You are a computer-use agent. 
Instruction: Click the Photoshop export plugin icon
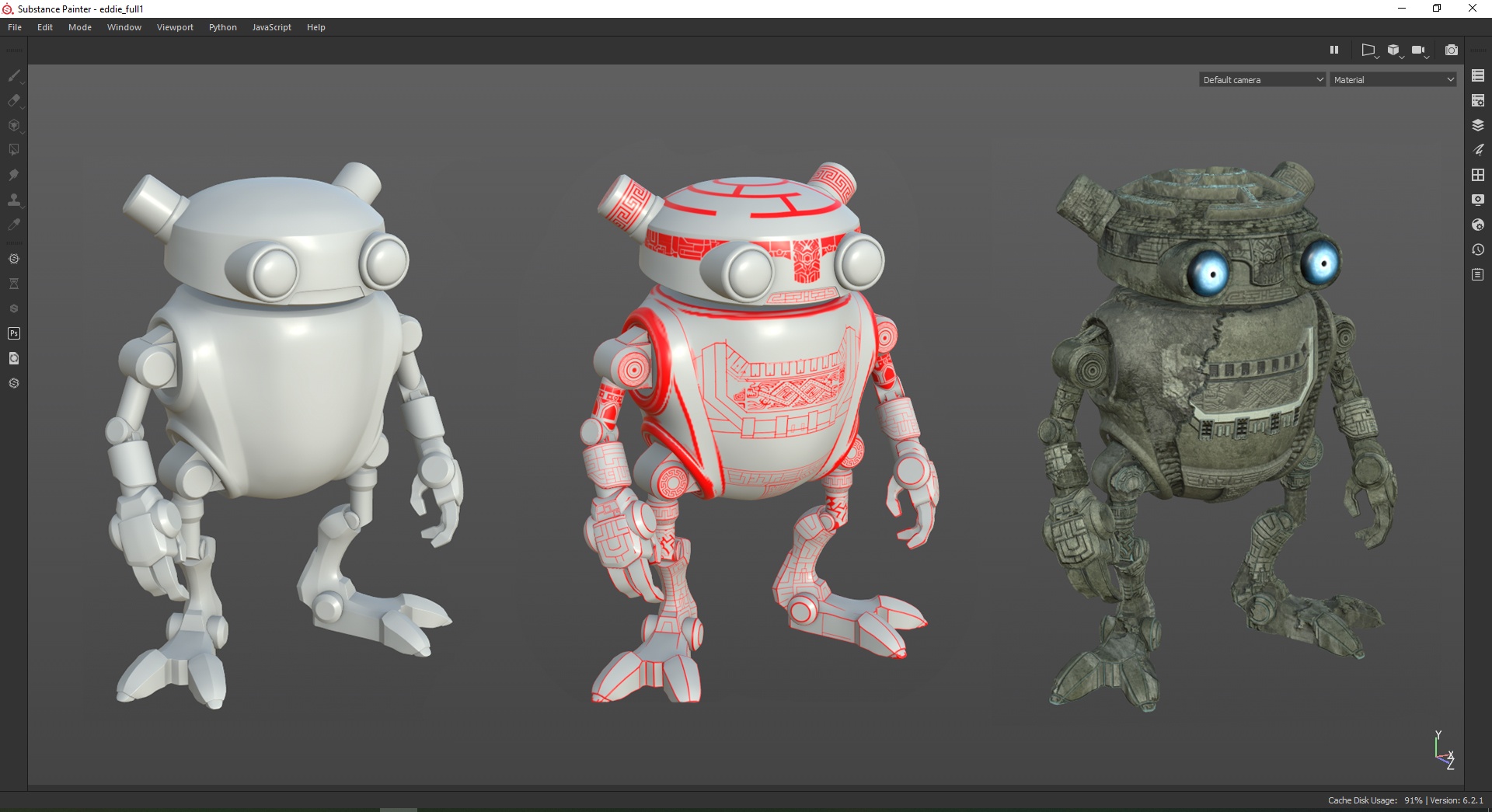click(x=14, y=333)
